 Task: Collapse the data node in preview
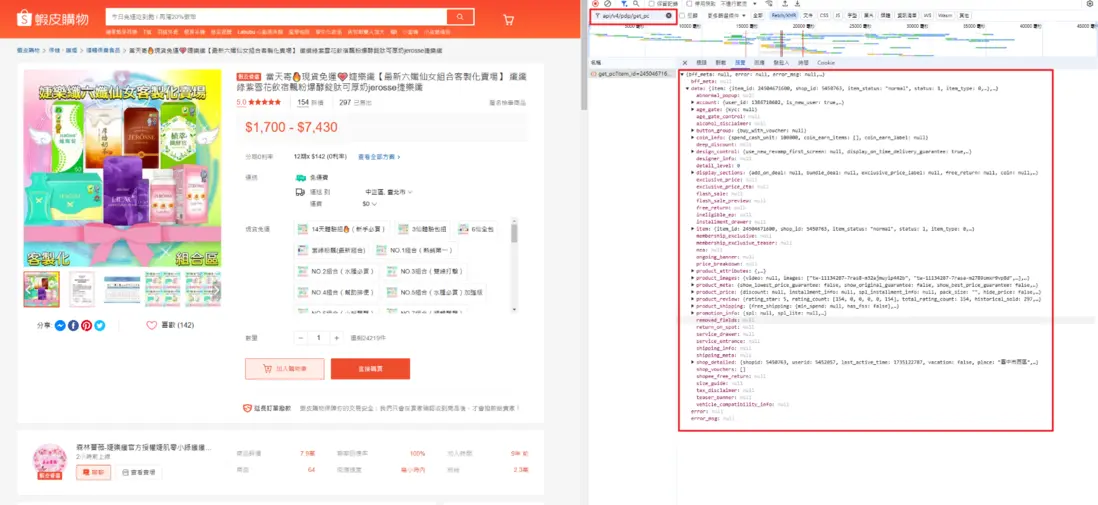coord(687,88)
